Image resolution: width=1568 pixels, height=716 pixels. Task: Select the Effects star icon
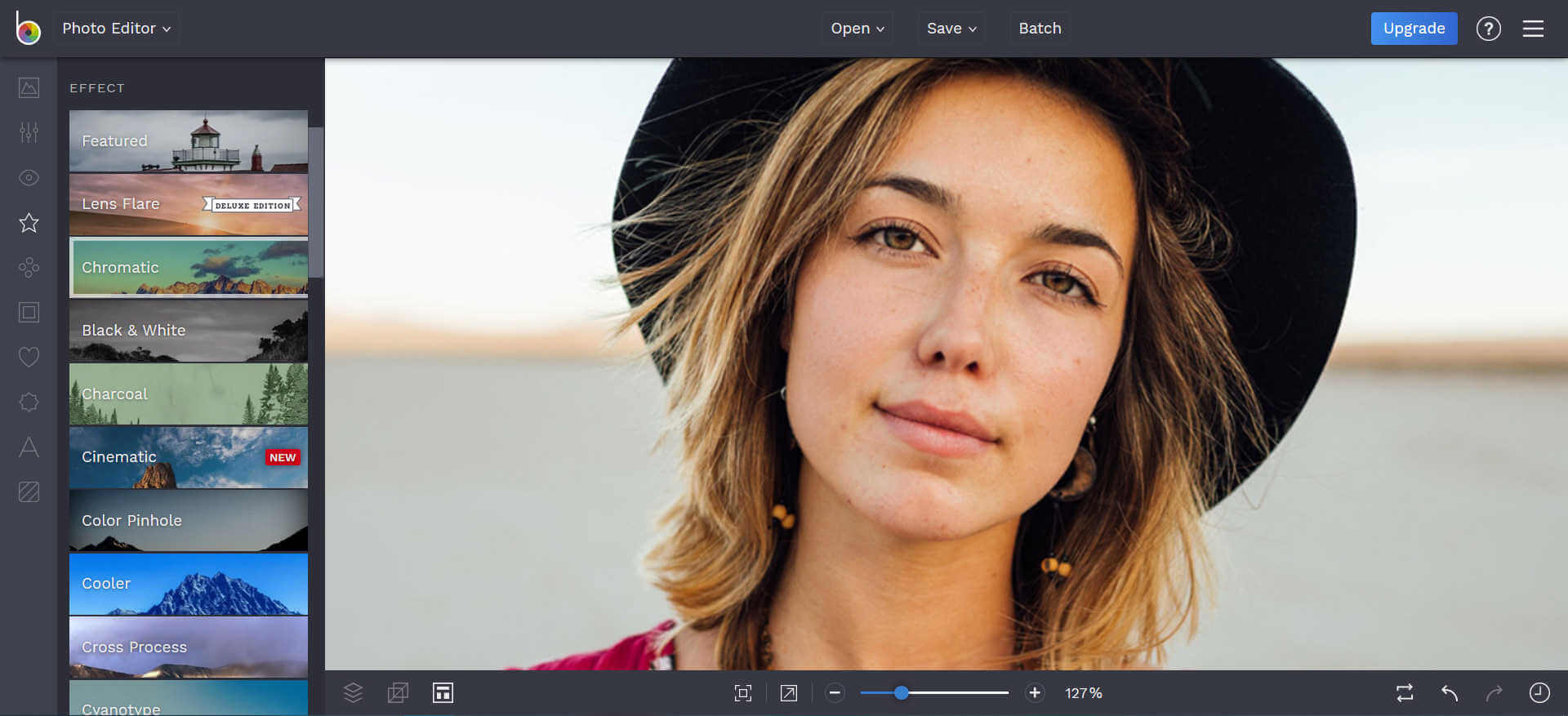click(x=29, y=222)
